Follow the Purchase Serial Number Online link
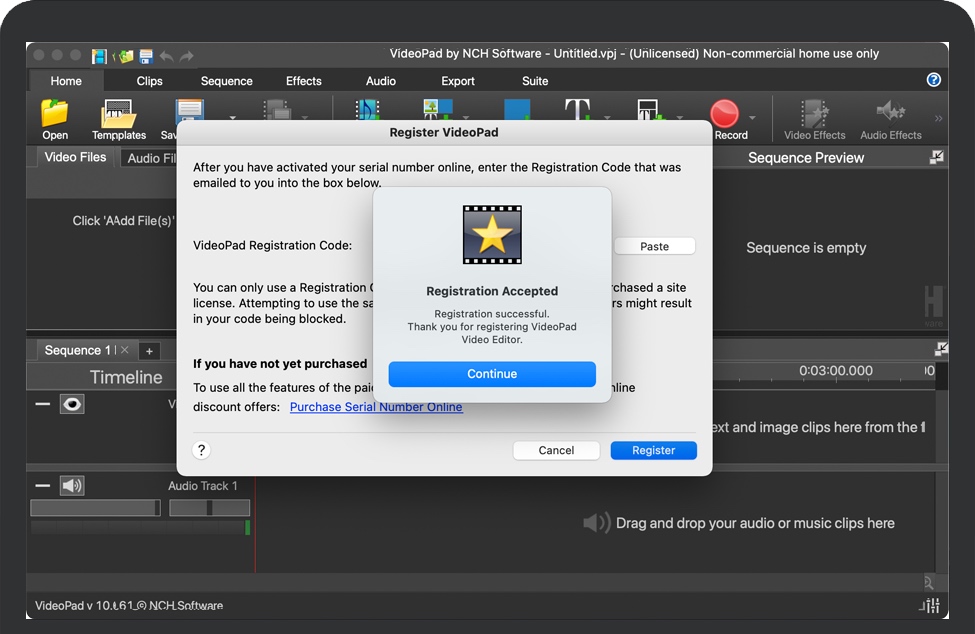The height and width of the screenshot is (634, 975). [376, 407]
